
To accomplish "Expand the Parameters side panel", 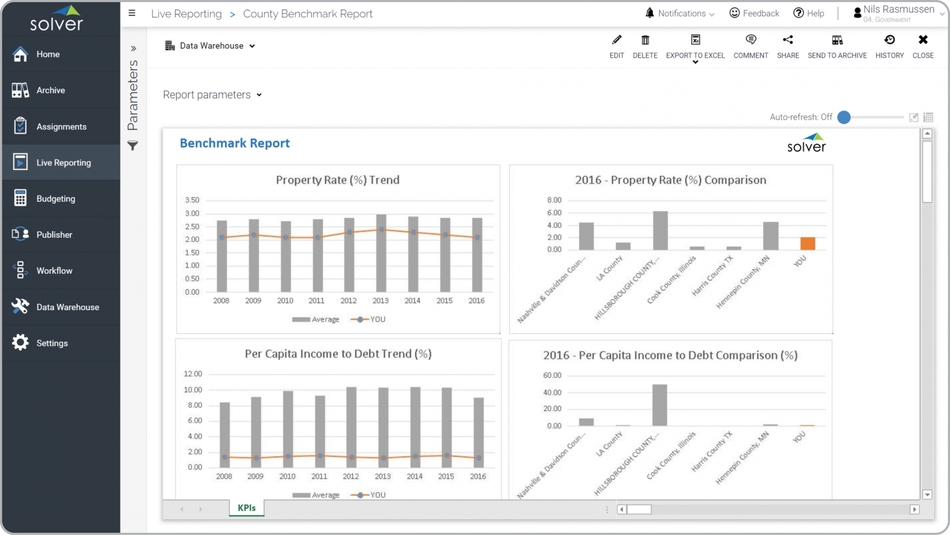I will (x=133, y=48).
